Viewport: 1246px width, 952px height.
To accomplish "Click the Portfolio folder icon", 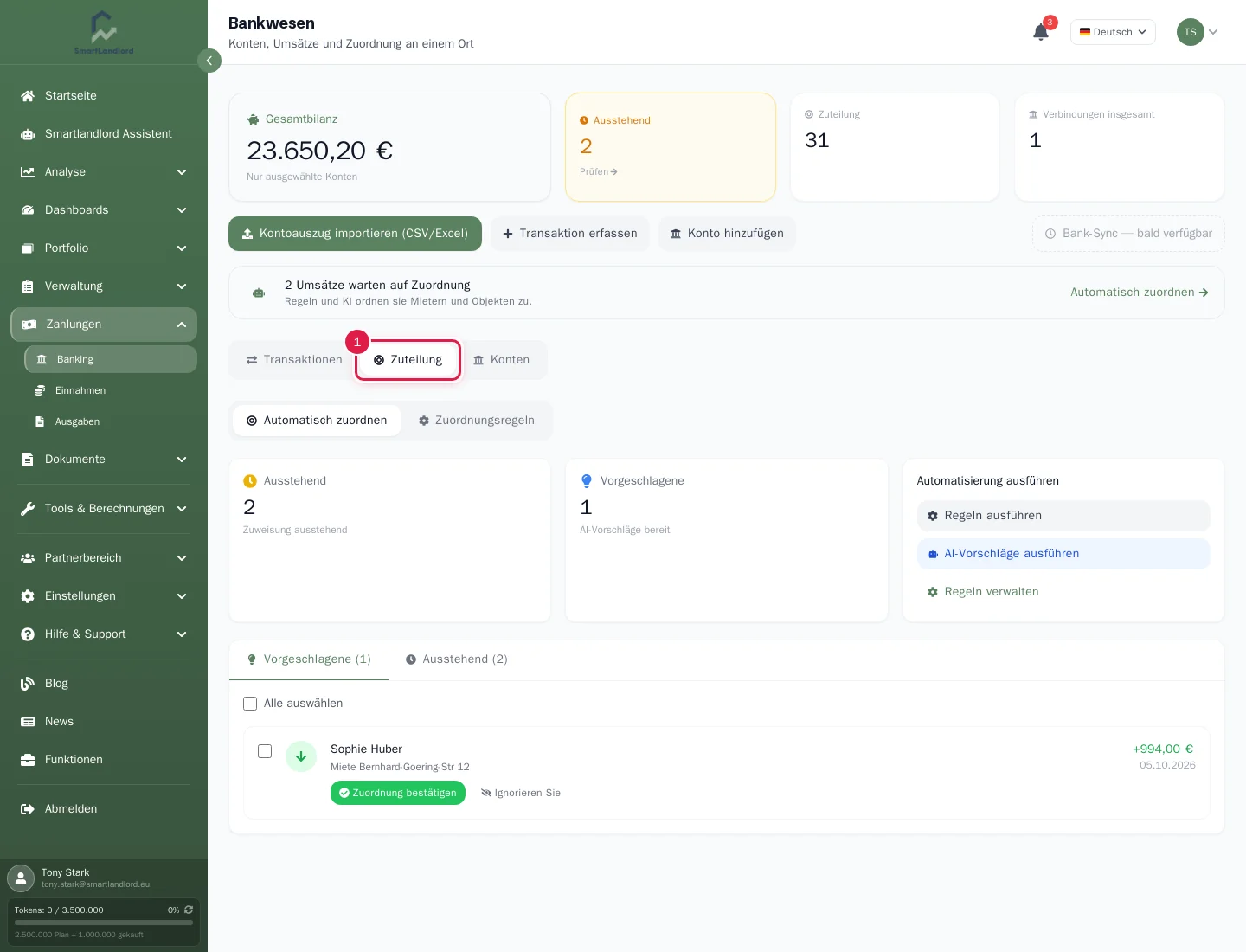I will [x=28, y=248].
